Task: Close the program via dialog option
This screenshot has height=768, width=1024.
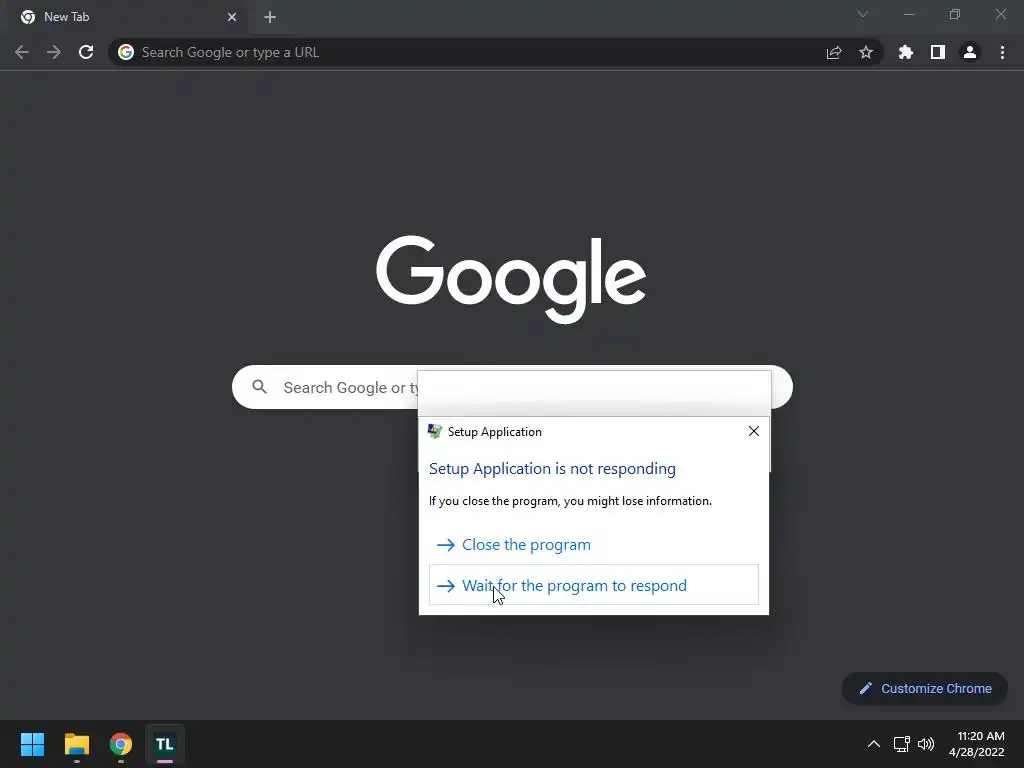Action: tap(594, 545)
